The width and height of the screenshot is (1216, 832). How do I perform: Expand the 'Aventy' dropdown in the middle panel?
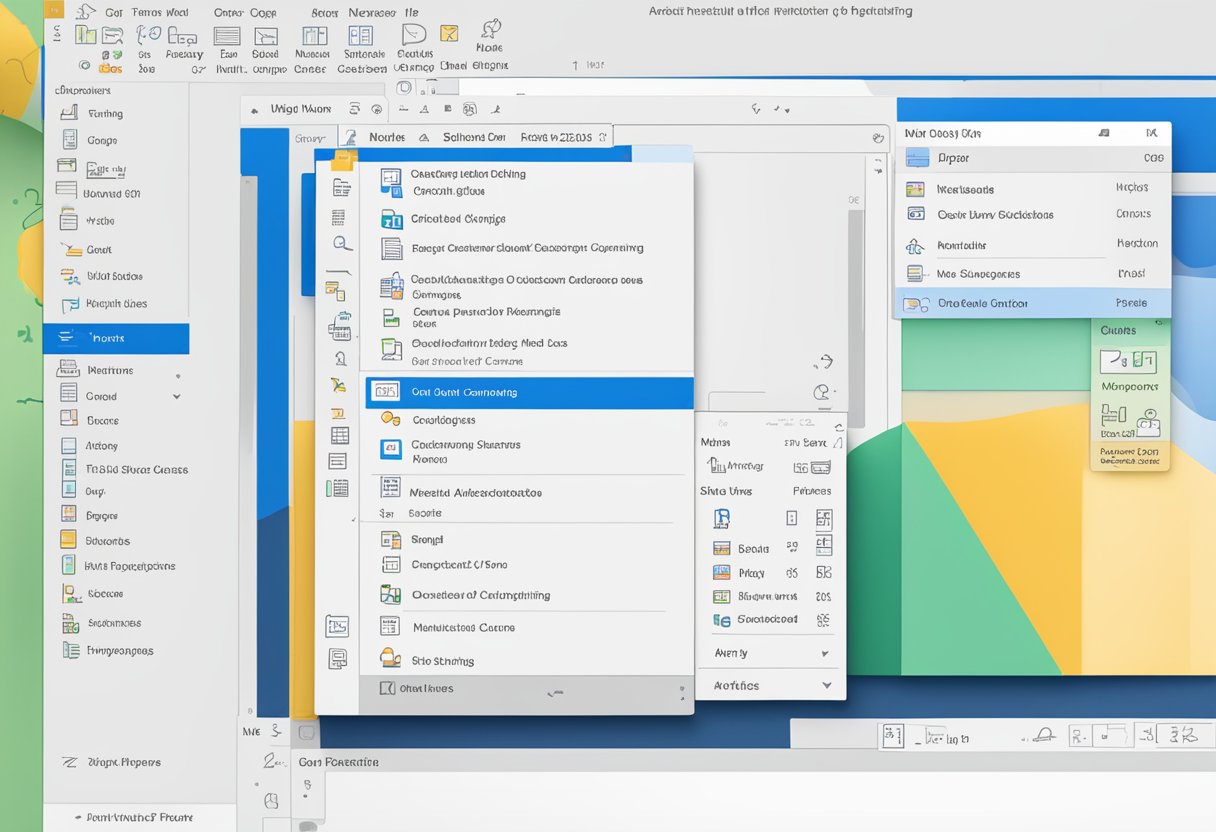(x=824, y=651)
